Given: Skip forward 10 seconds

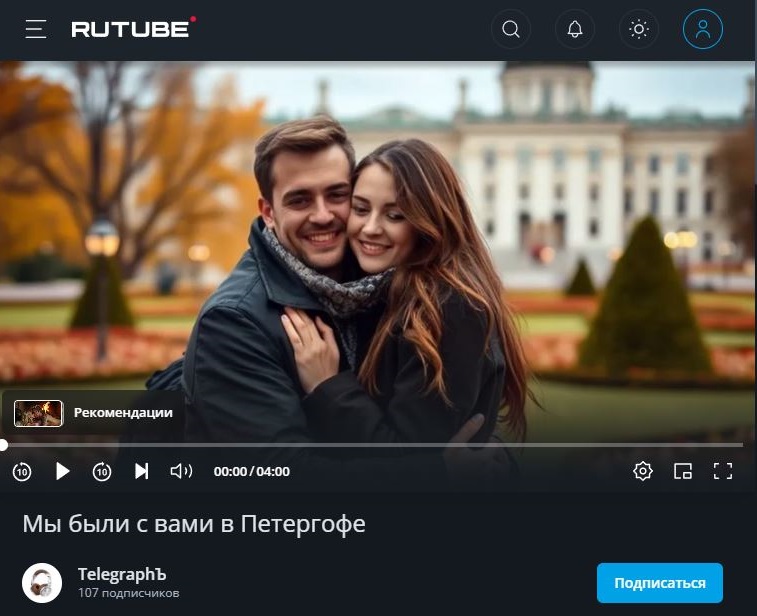Looking at the screenshot, I should pos(102,471).
